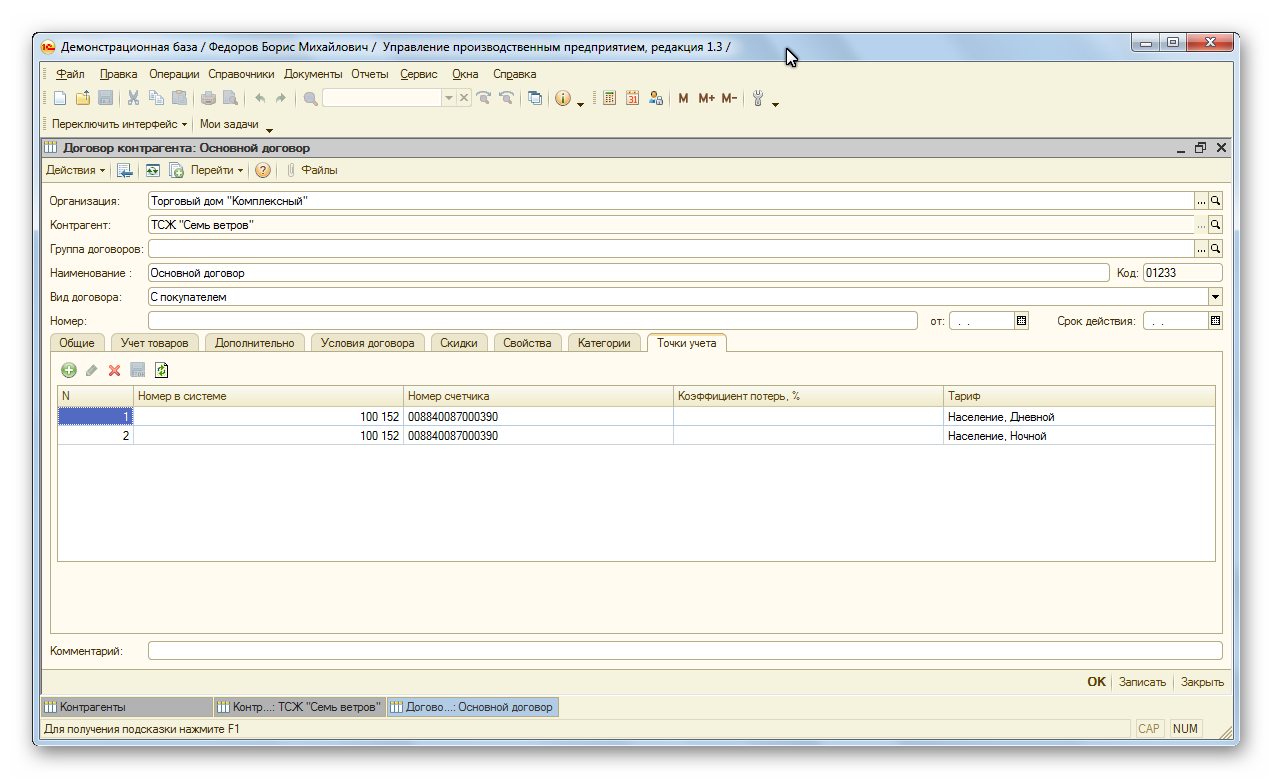Click the orange question mark help icon
The height and width of the screenshot is (779, 1273).
click(263, 170)
